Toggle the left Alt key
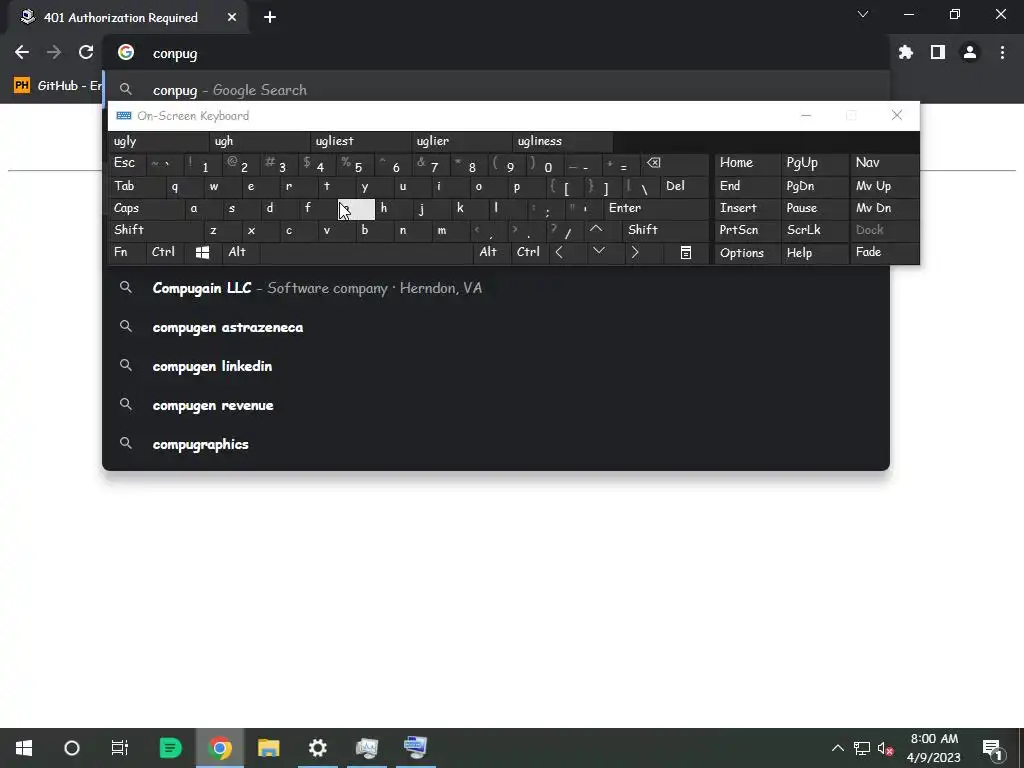Screen dimensions: 1024x768 point(240,252)
